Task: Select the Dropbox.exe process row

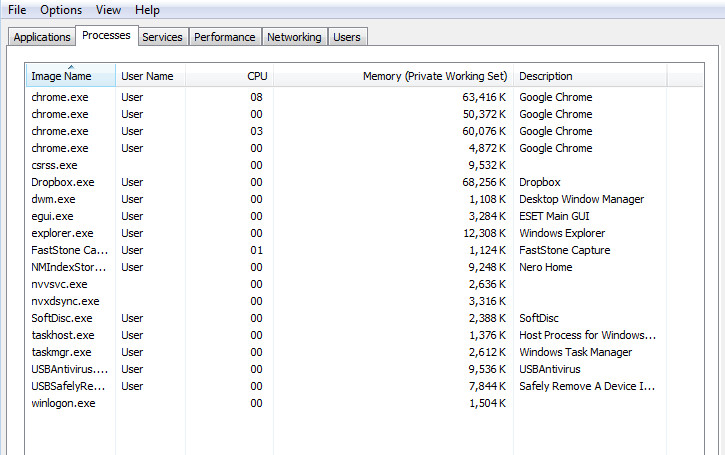Action: (62, 182)
